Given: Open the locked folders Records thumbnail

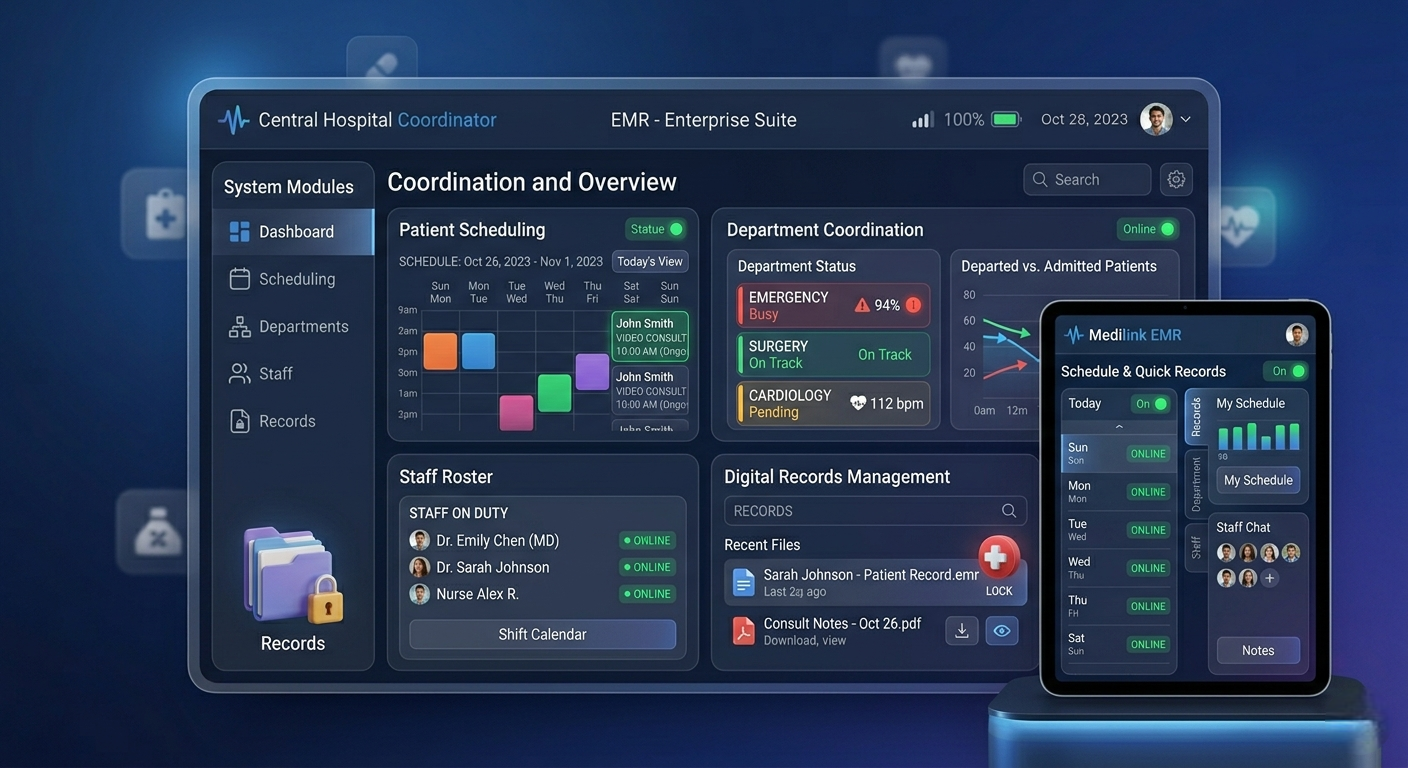Looking at the screenshot, I should (293, 576).
